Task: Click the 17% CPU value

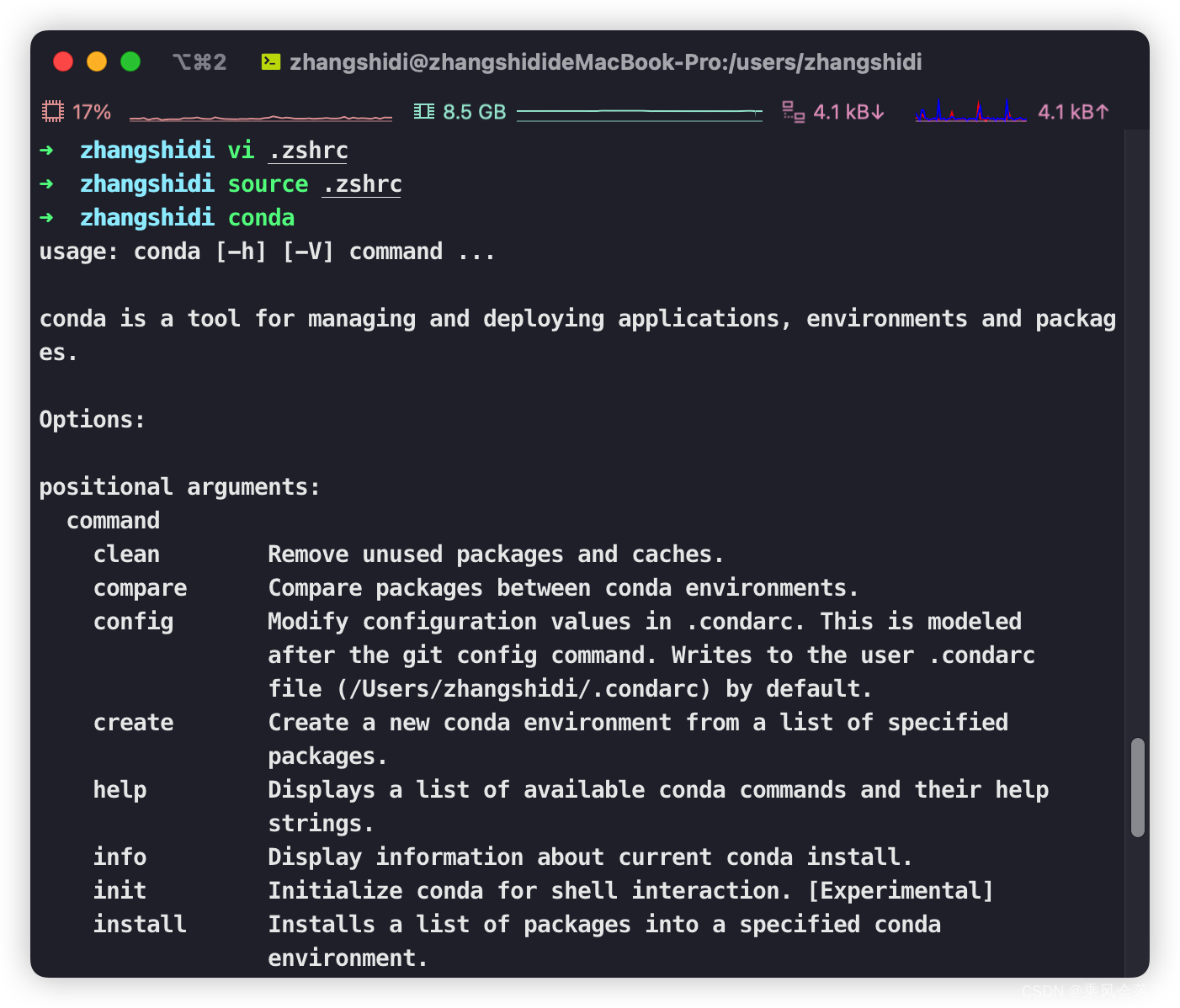Action: coord(92,112)
